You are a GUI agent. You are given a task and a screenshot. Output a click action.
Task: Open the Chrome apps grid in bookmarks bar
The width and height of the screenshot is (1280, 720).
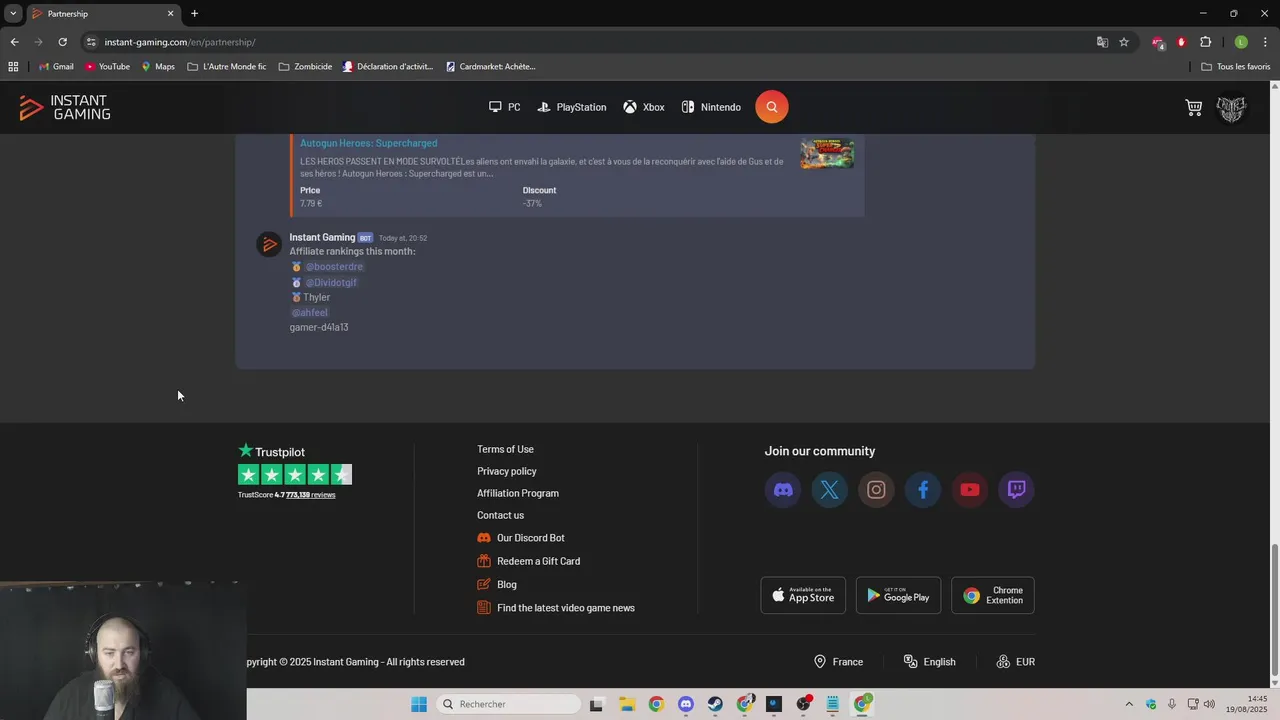[x=13, y=67]
